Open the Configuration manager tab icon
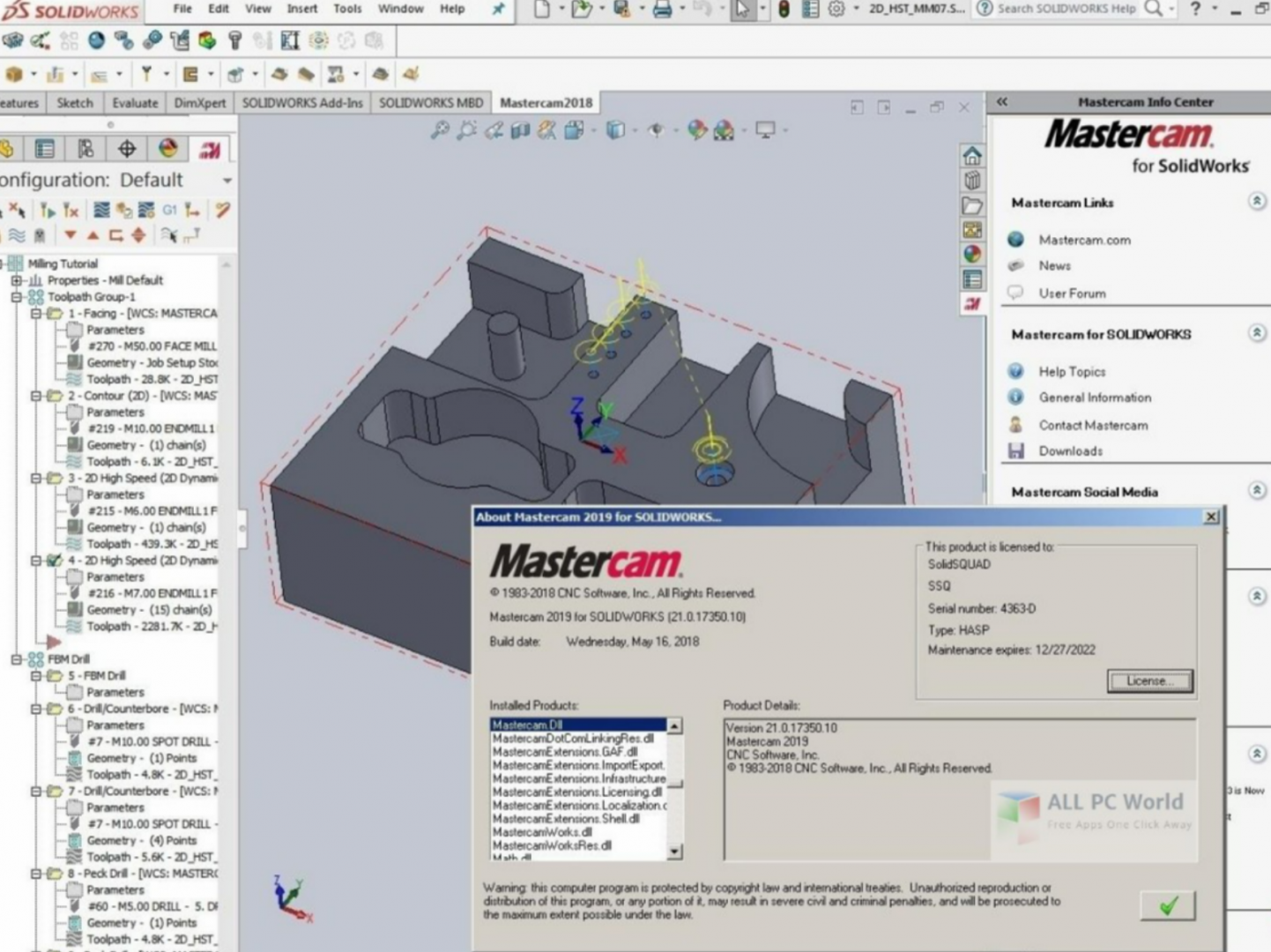This screenshot has width=1271, height=952. (85, 149)
